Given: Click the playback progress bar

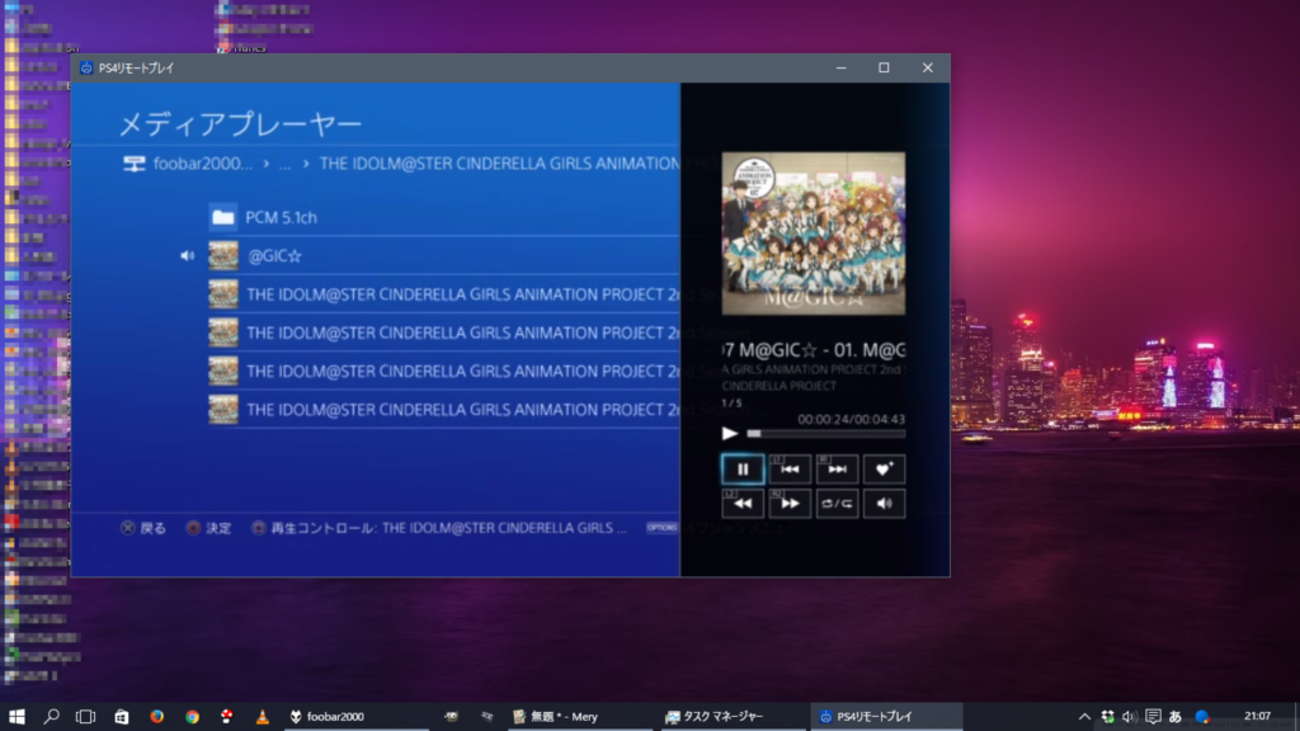Looking at the screenshot, I should click(826, 434).
